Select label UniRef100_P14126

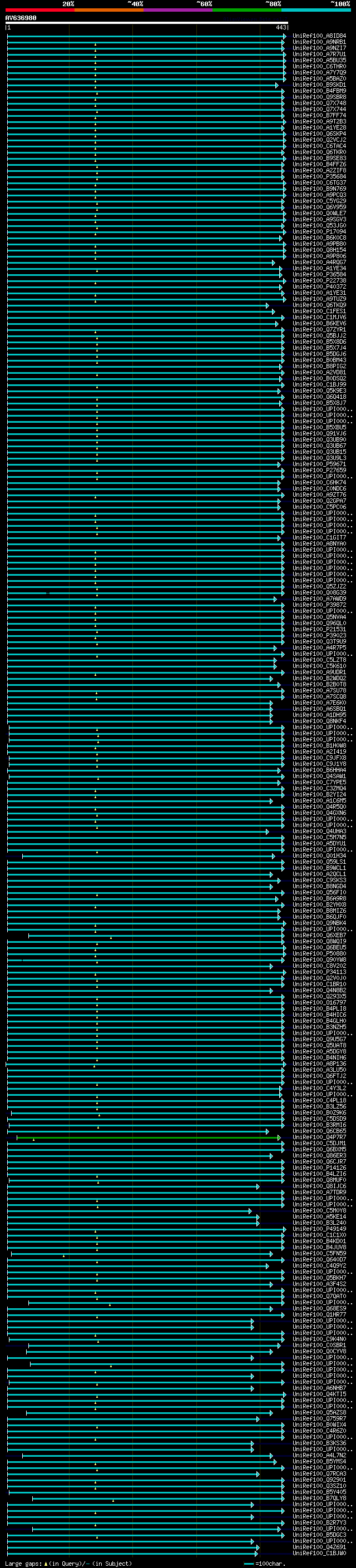click(x=319, y=1168)
